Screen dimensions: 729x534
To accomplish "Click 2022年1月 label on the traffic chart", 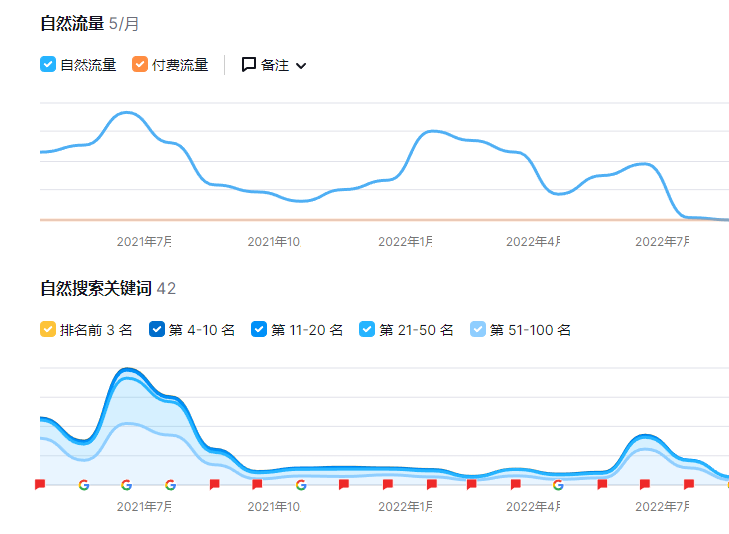I will (405, 242).
